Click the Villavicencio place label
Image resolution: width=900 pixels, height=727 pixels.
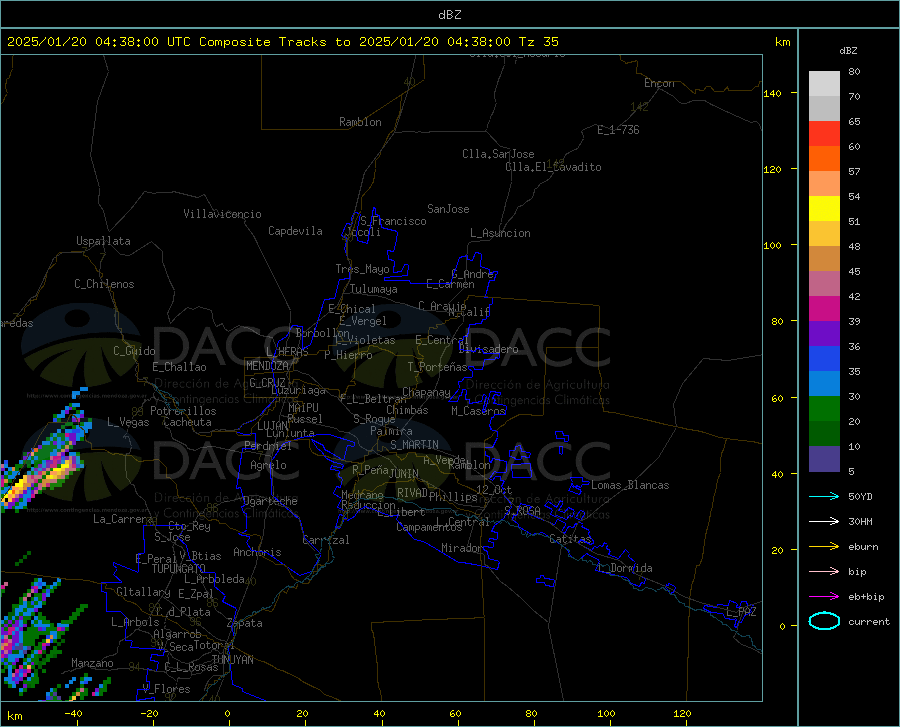tap(222, 214)
